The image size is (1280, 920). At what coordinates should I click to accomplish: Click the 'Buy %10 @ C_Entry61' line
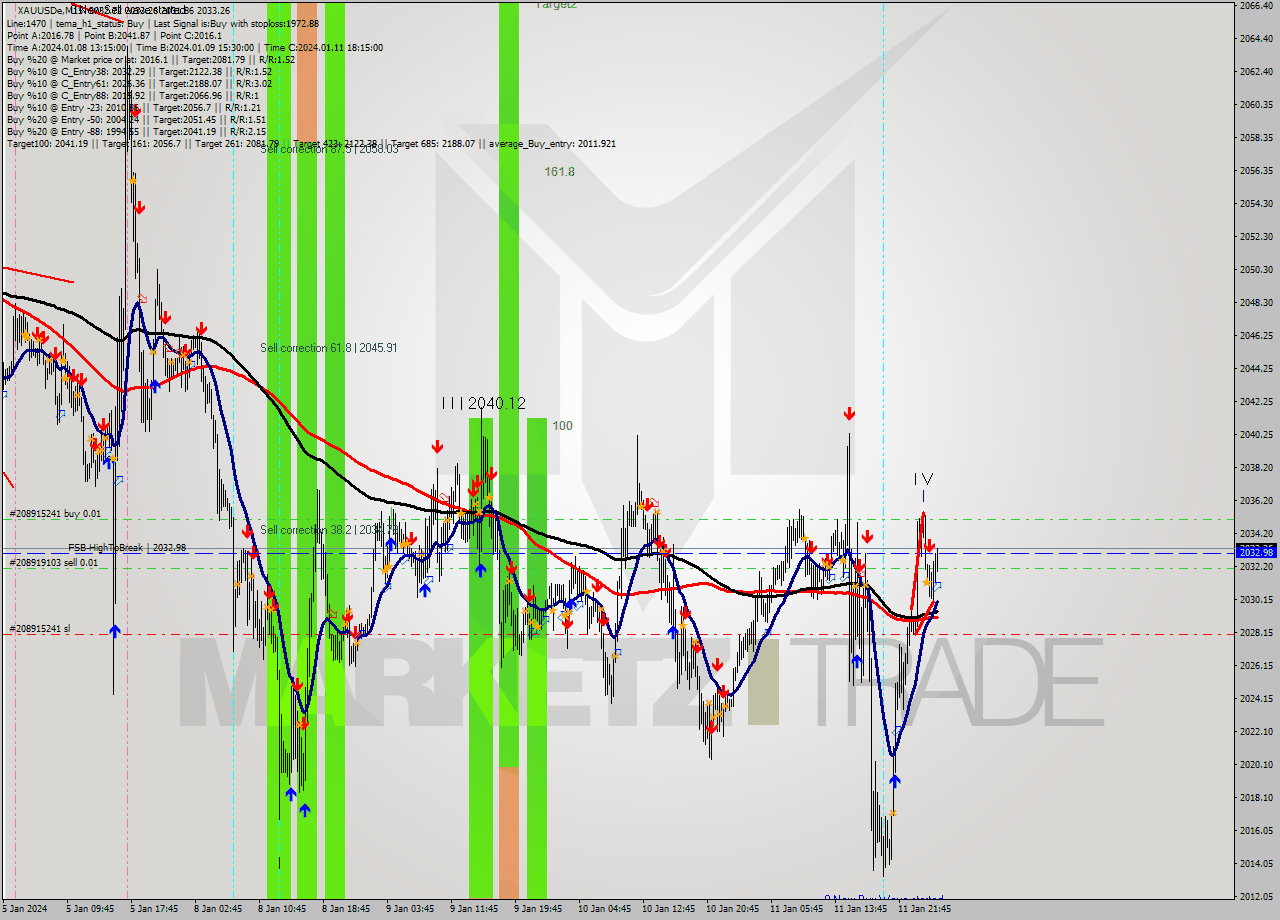pos(139,84)
